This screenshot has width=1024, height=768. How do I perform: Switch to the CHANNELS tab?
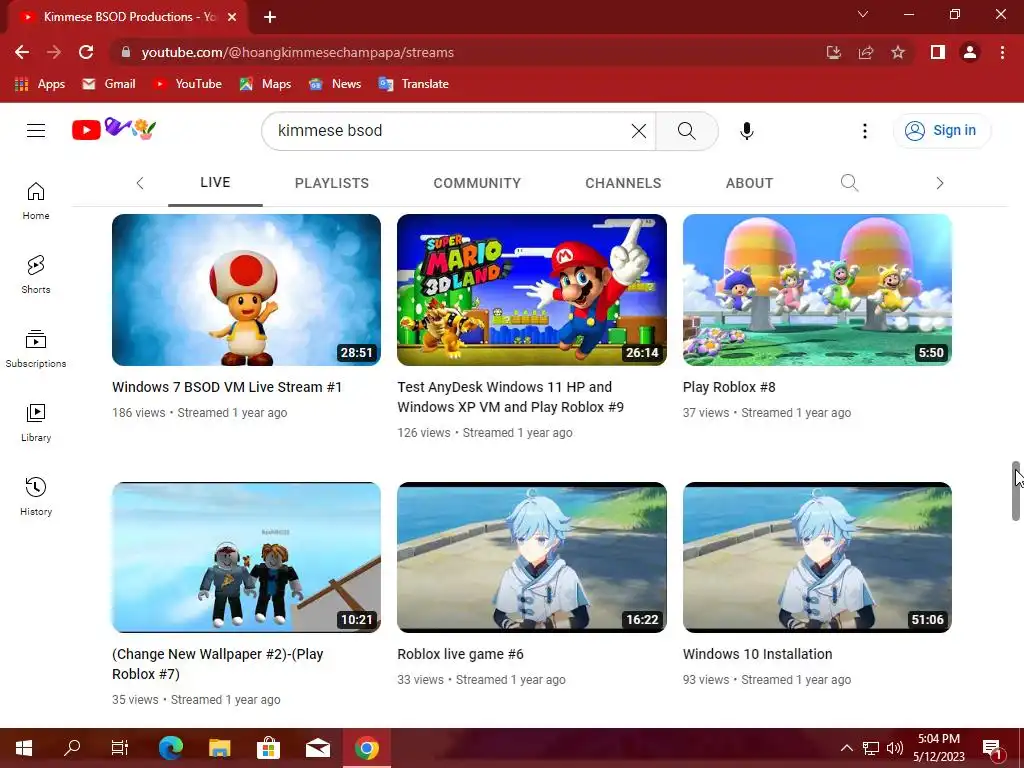[623, 184]
